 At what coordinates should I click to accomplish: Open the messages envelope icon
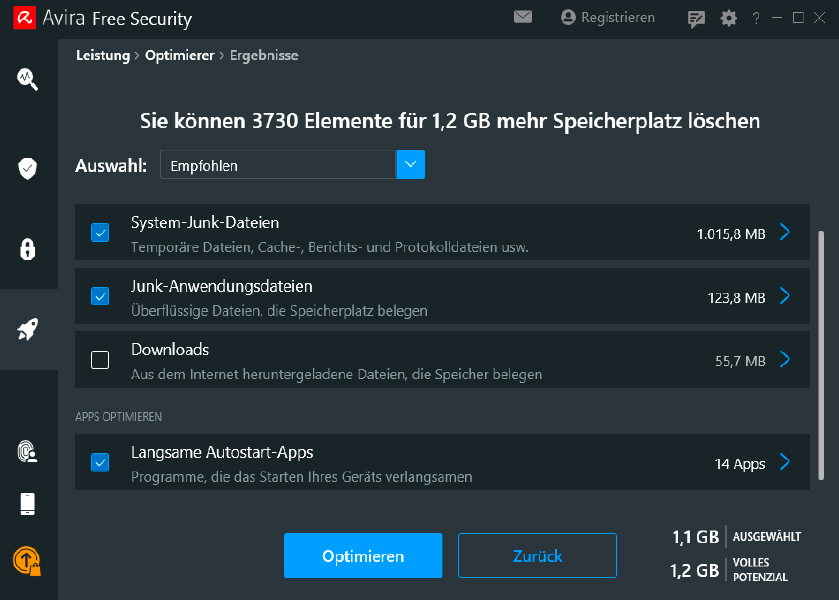tap(522, 17)
